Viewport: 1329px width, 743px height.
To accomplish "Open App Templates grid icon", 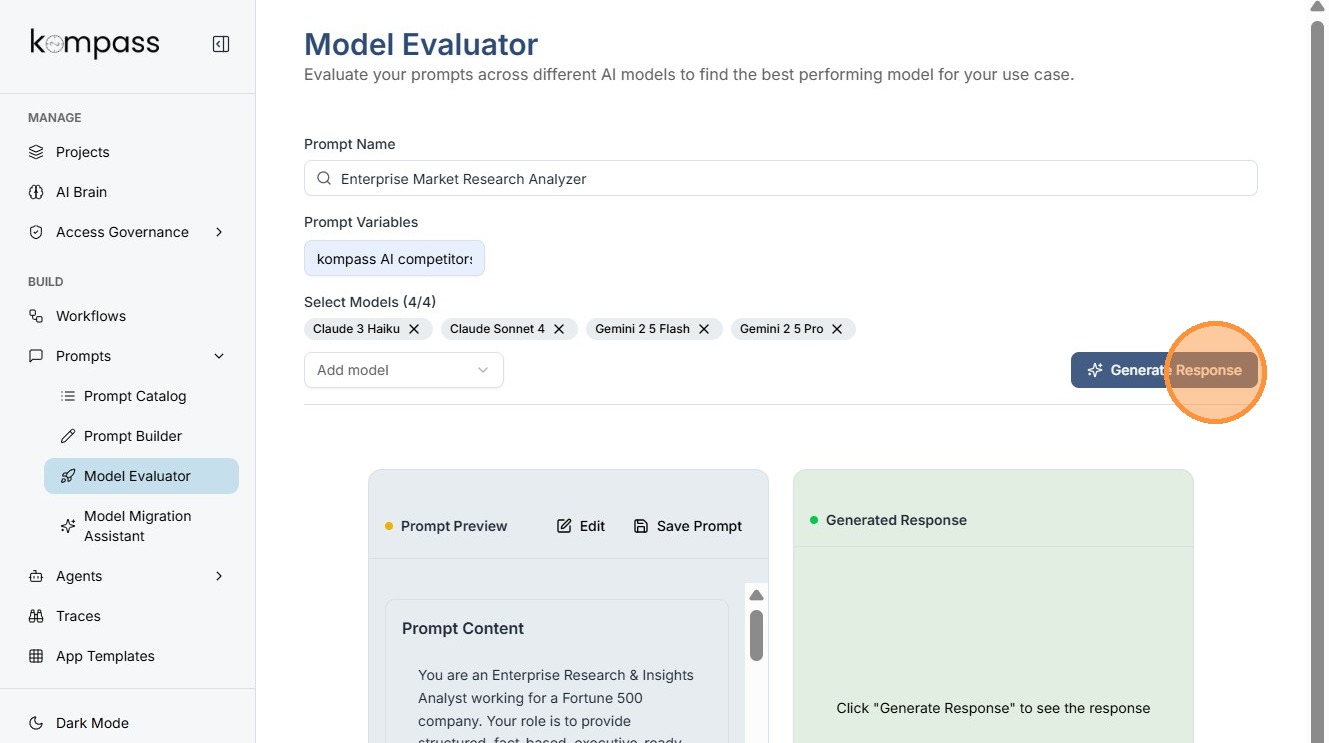I will point(36,656).
